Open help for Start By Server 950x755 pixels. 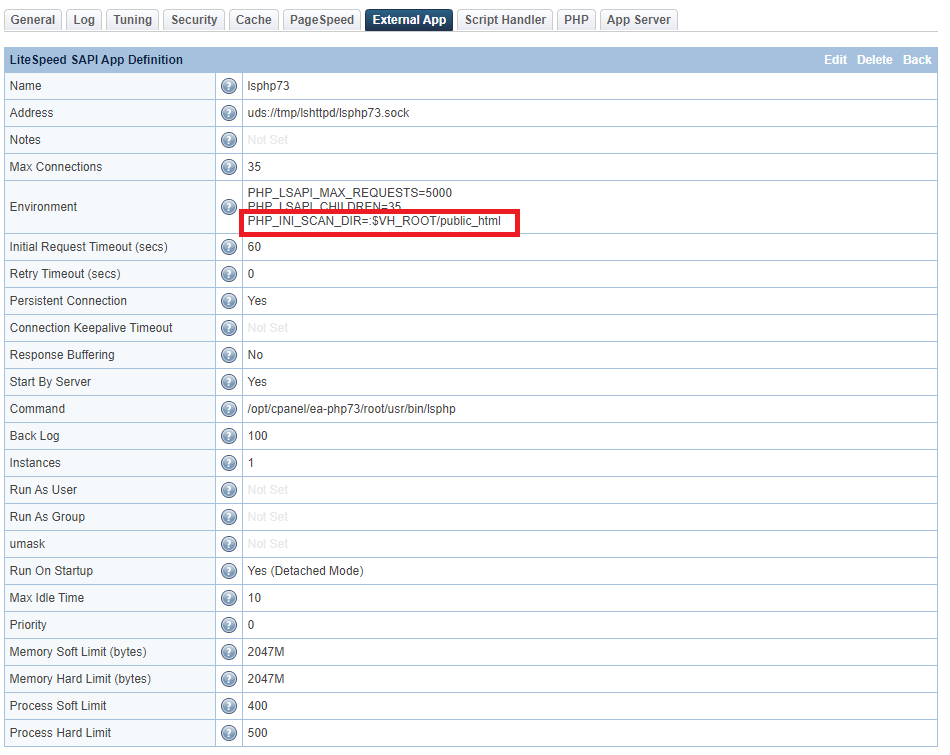[228, 382]
